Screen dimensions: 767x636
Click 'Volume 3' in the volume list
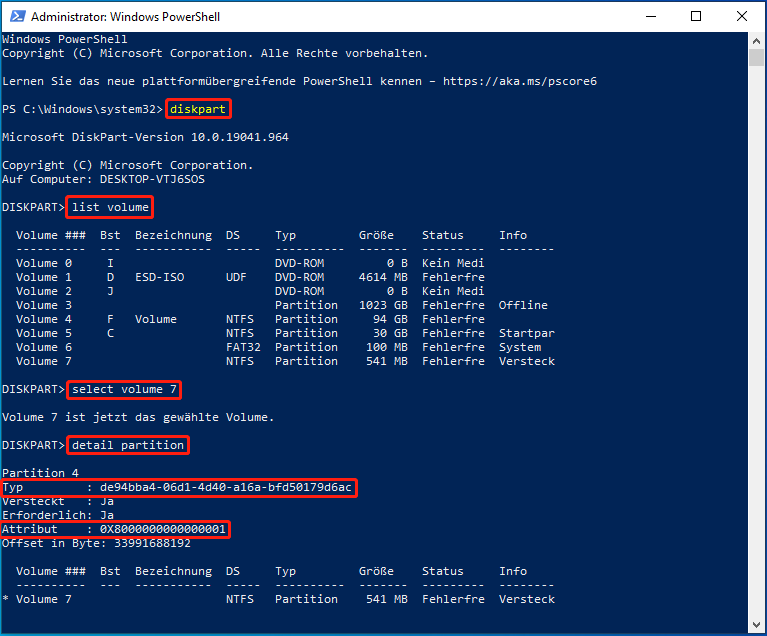coord(44,305)
